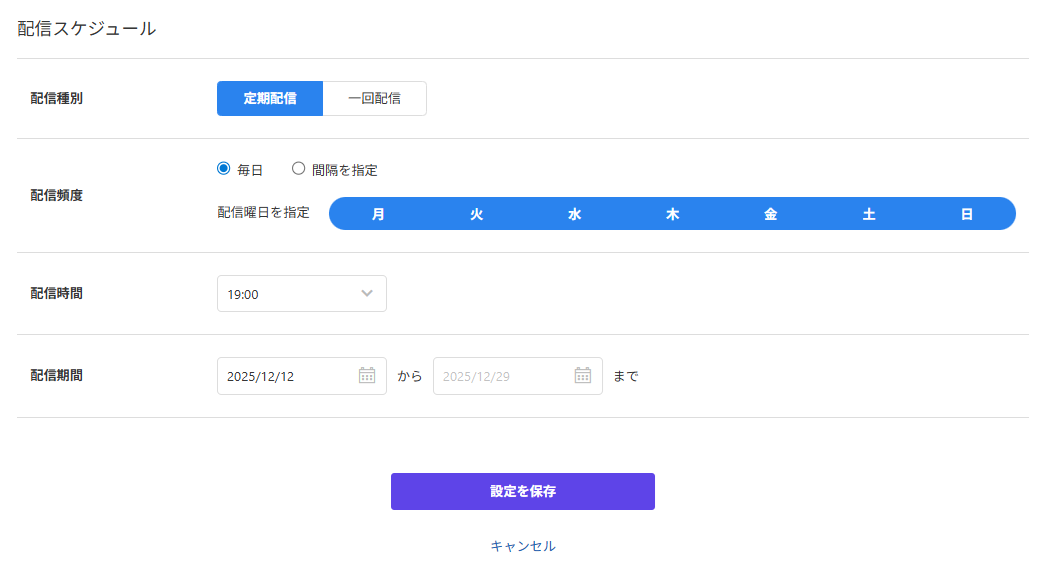Focus the 2025/12/12 start date field

(285, 376)
